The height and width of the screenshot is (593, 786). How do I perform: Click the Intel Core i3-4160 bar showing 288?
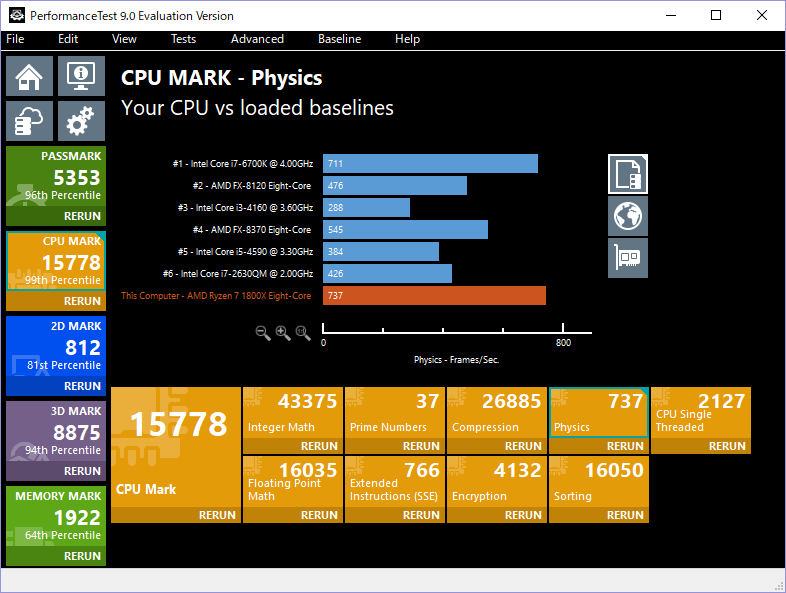coord(366,208)
